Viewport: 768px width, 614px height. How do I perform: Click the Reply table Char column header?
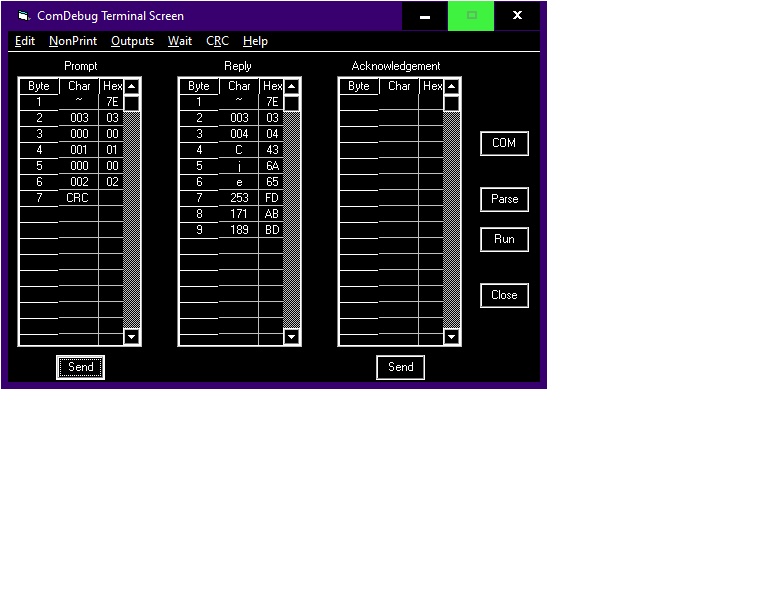(239, 86)
